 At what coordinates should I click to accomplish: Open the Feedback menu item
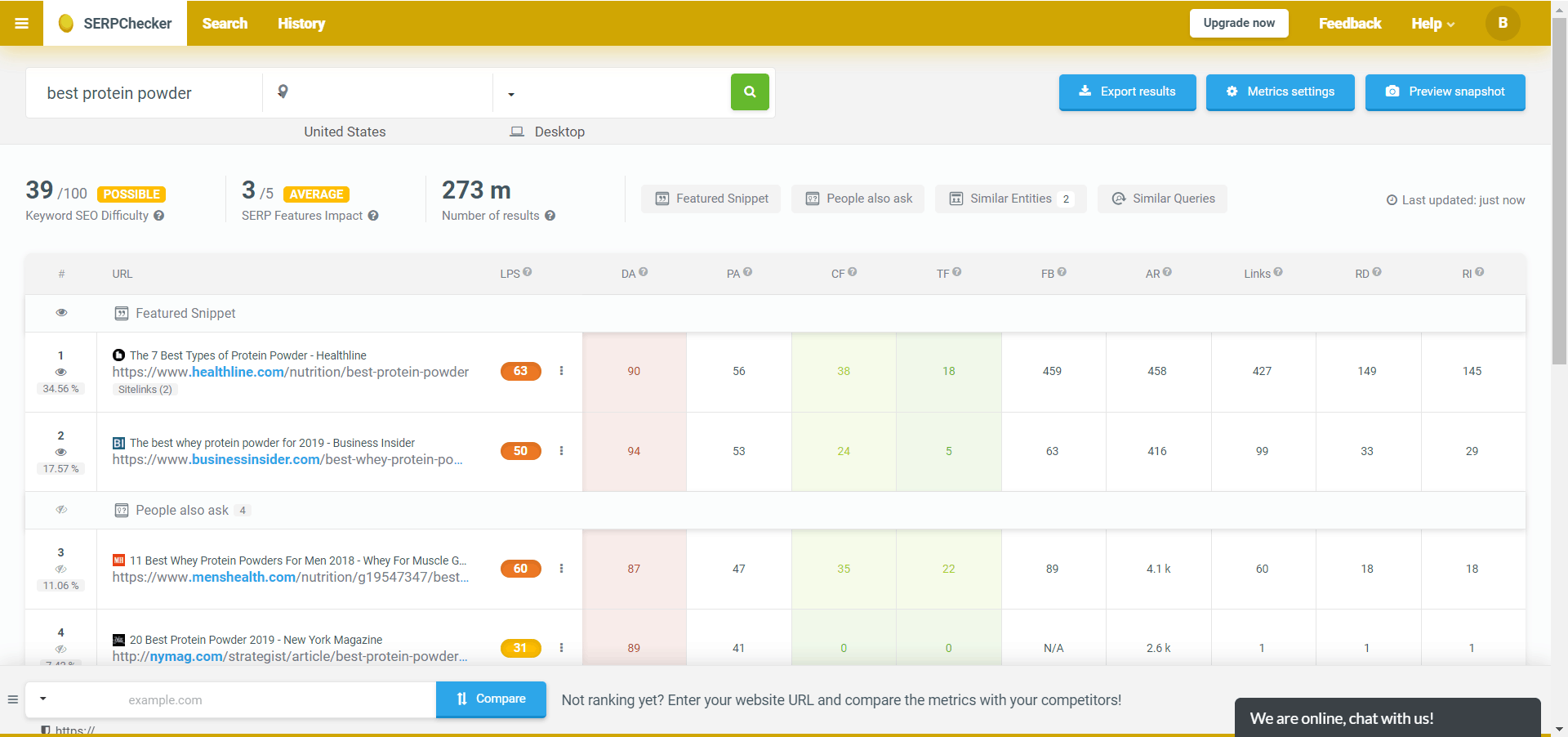tap(1350, 23)
